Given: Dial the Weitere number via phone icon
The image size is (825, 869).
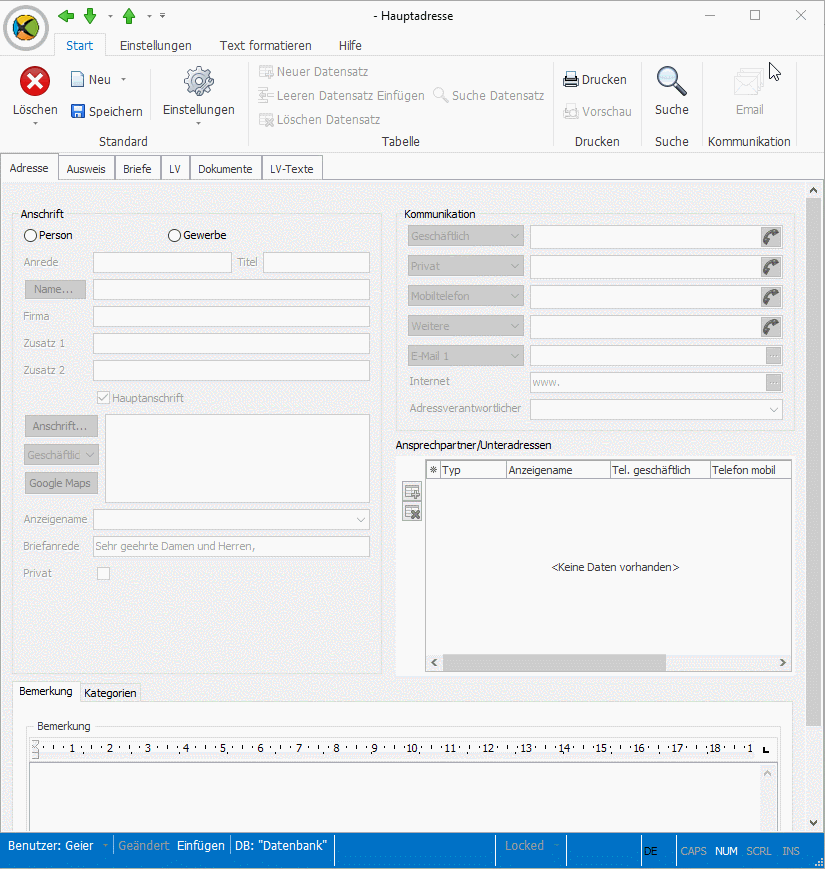Looking at the screenshot, I should tap(771, 326).
